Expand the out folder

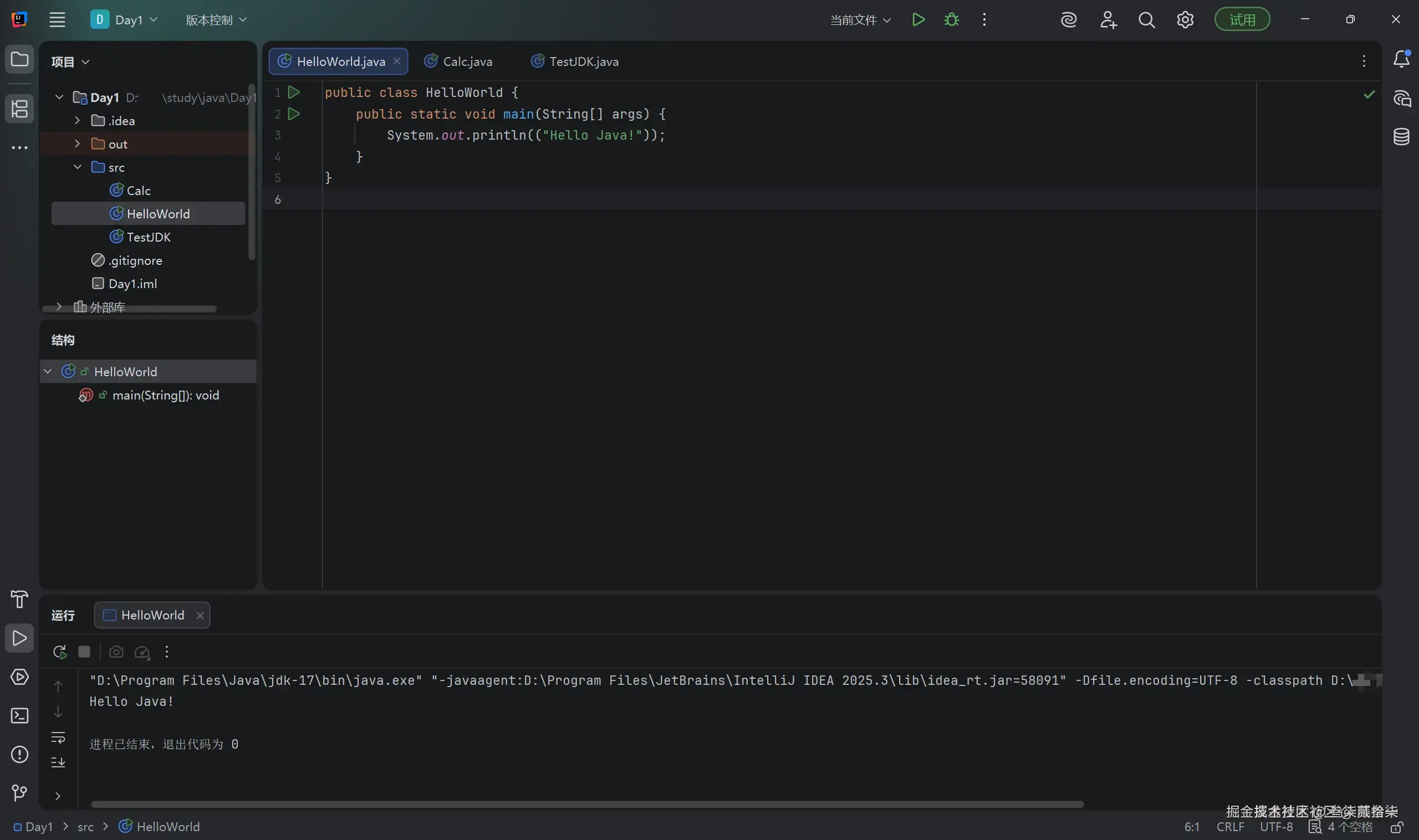78,144
